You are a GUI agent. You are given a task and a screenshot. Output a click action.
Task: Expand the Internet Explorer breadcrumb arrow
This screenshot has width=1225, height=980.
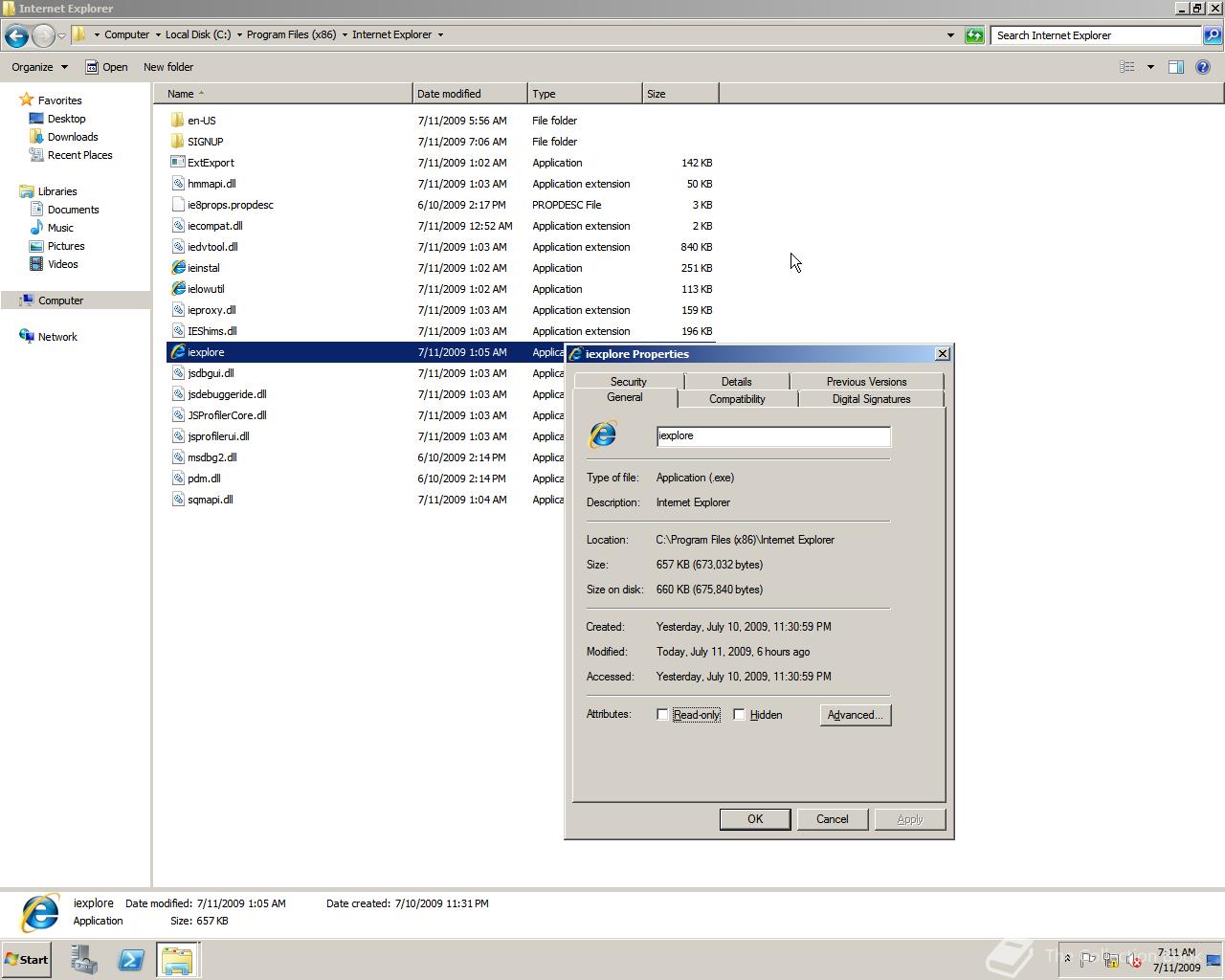tap(440, 35)
